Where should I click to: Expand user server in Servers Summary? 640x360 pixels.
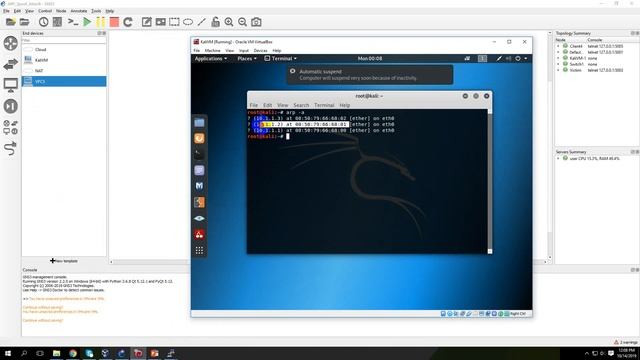click(x=558, y=158)
